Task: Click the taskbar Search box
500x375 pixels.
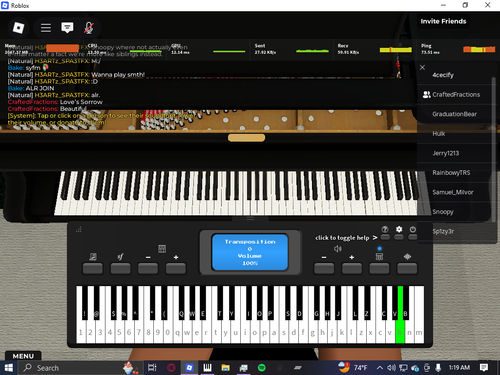Action: tap(80, 368)
